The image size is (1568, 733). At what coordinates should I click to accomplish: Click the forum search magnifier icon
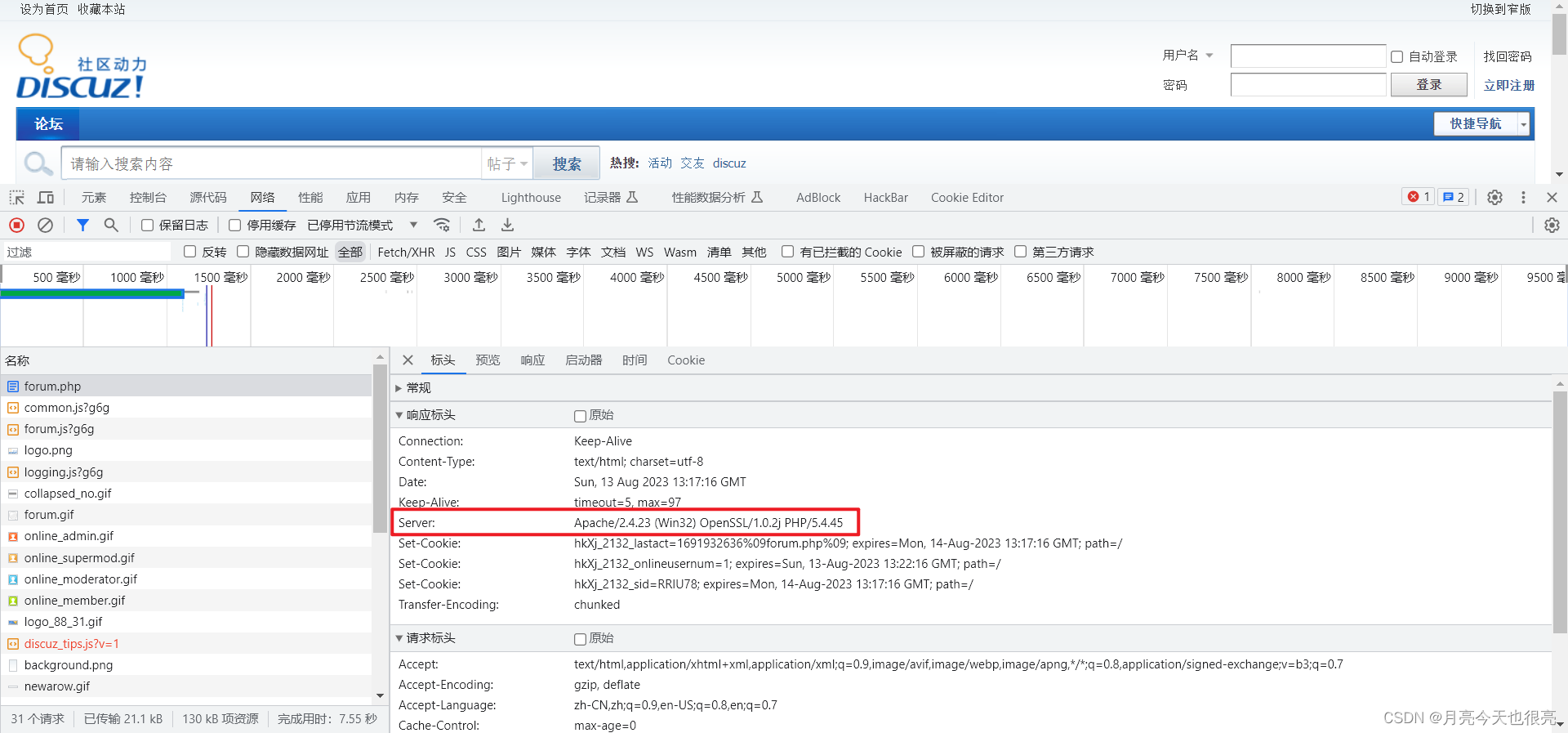[38, 163]
